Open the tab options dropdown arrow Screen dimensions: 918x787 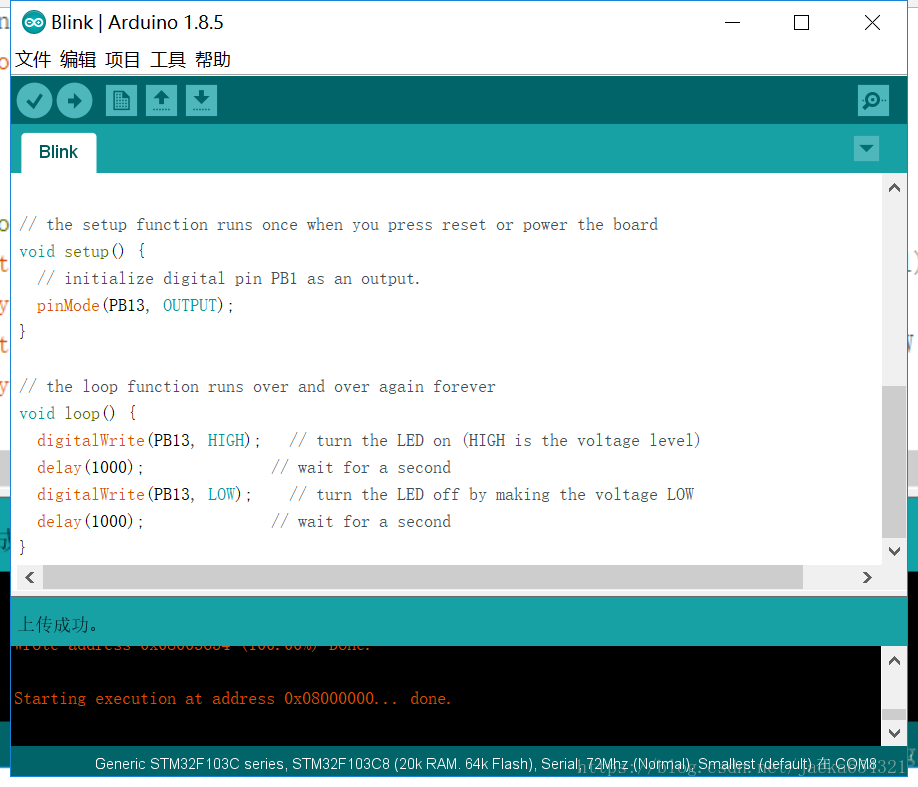click(866, 149)
